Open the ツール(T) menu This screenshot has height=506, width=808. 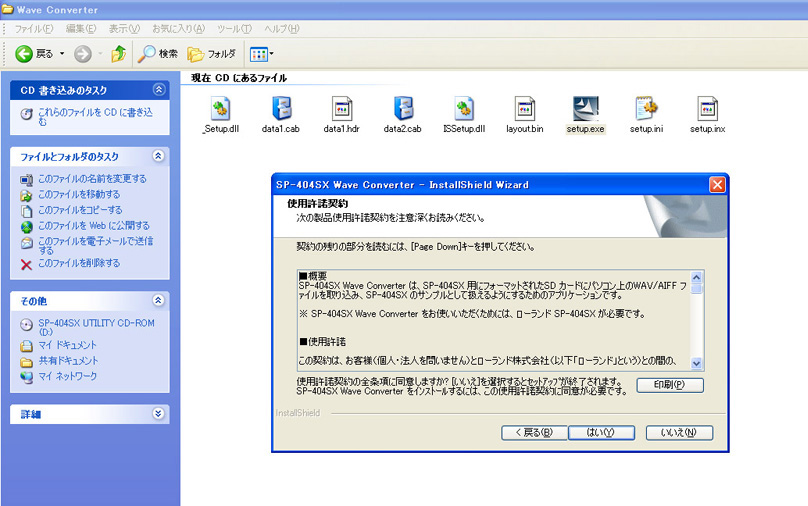(x=234, y=29)
